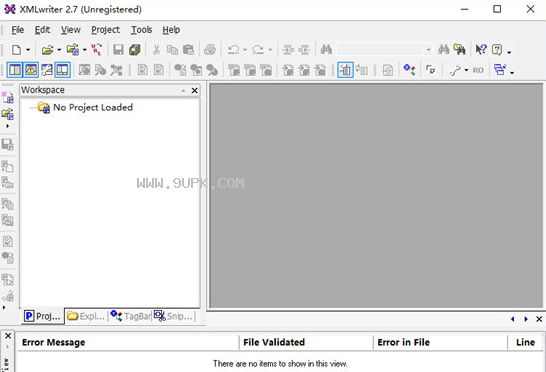Toggle the third view-layout button in second toolbar
The image size is (546, 372).
(47, 70)
